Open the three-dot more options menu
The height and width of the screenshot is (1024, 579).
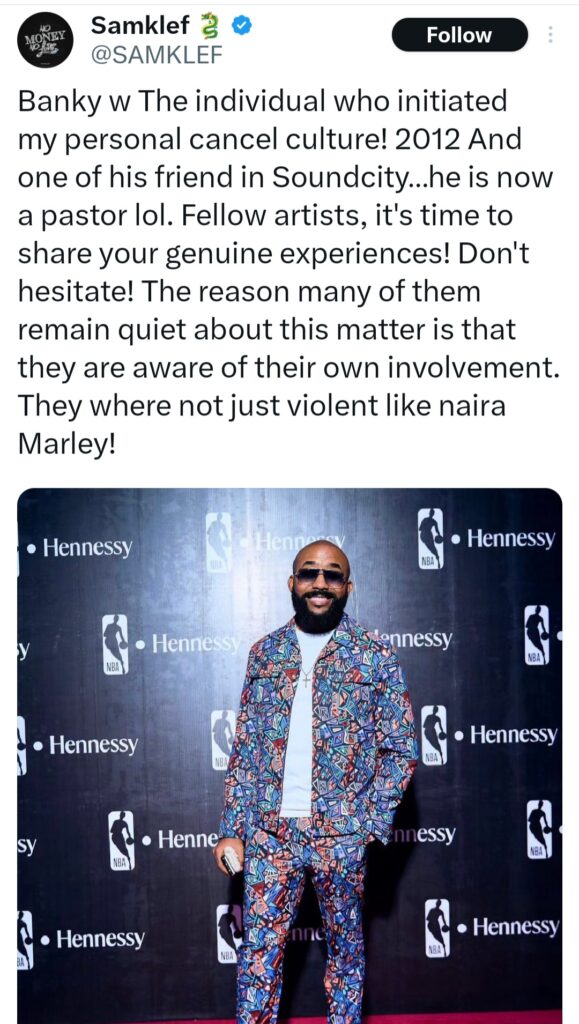pos(551,35)
